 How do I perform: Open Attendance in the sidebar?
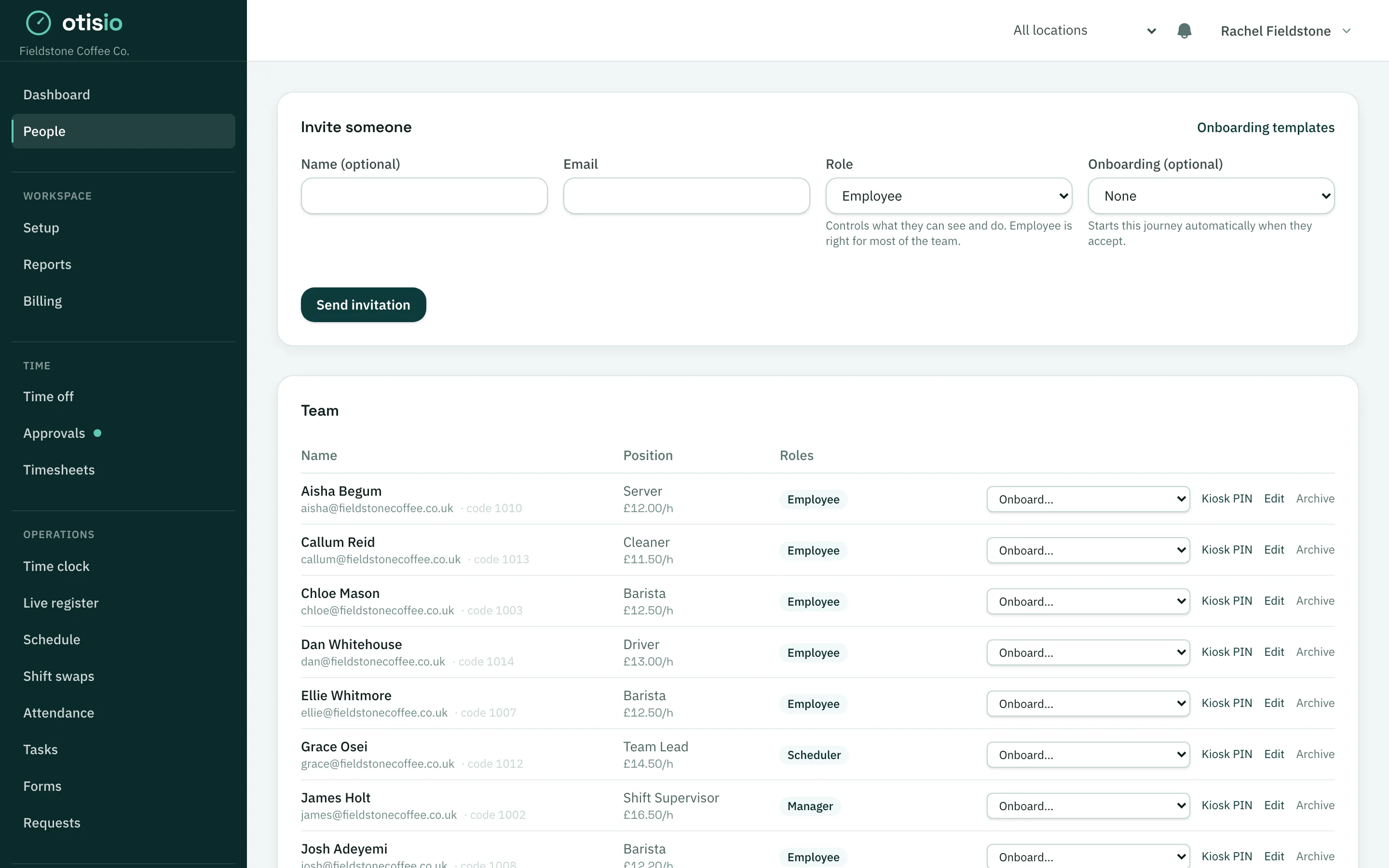(x=123, y=713)
